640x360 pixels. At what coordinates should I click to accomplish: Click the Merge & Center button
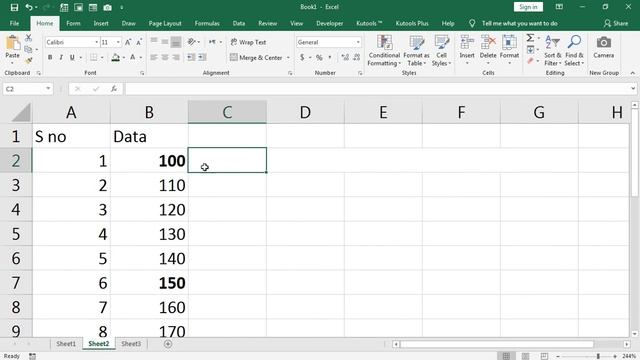[256, 58]
